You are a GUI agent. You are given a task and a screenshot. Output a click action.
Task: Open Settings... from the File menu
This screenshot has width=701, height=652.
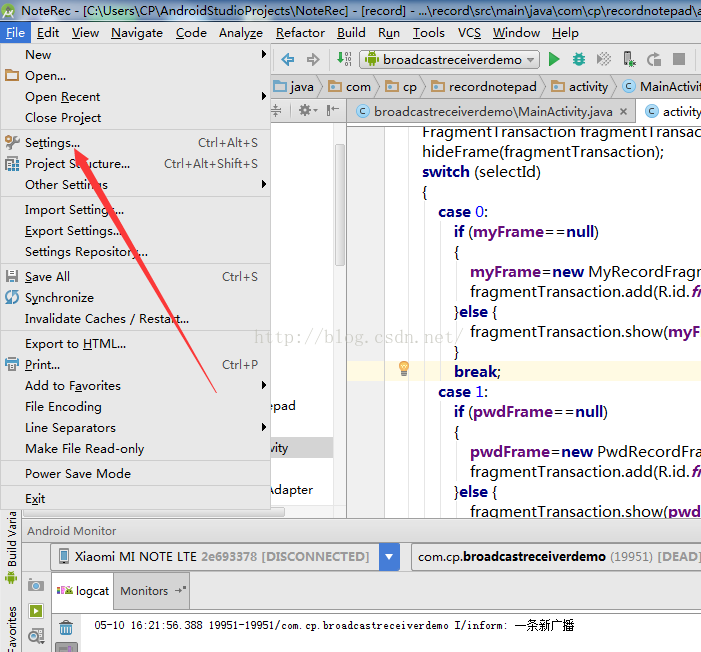tap(52, 143)
